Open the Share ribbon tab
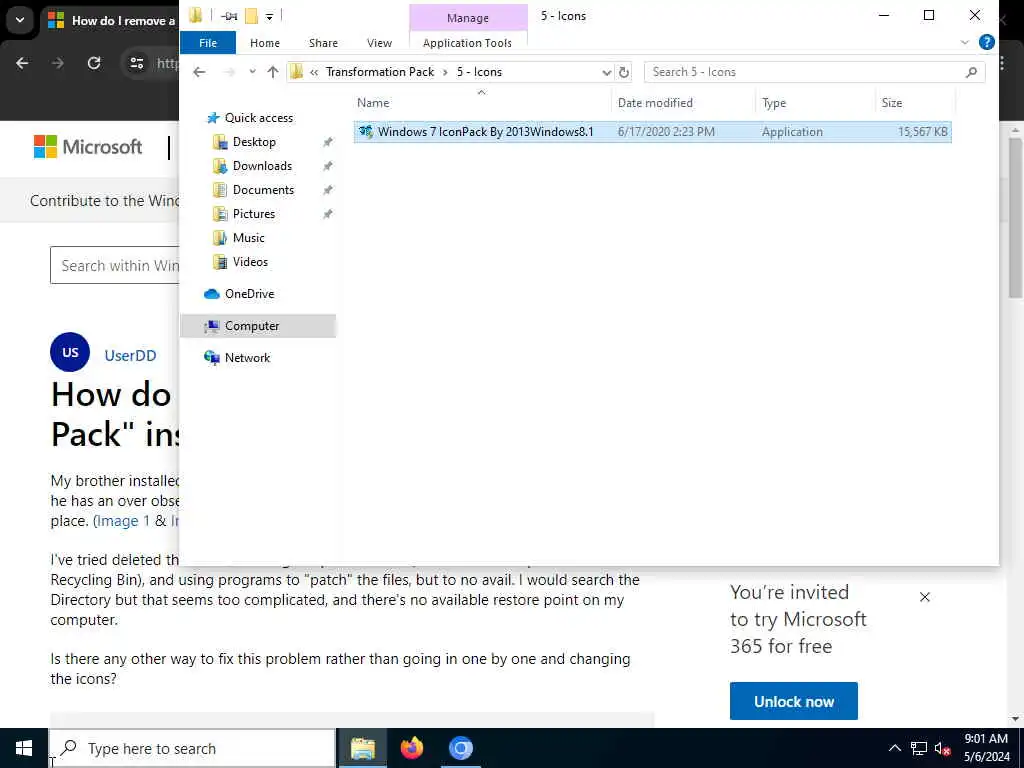 (323, 43)
